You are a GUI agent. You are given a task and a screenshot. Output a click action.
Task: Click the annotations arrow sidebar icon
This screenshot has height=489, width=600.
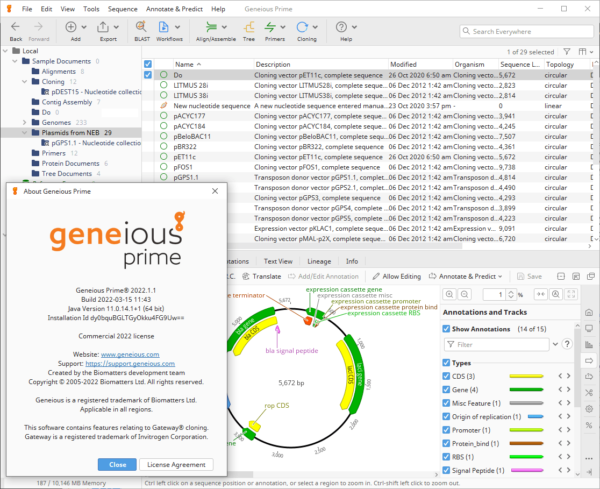coord(589,360)
